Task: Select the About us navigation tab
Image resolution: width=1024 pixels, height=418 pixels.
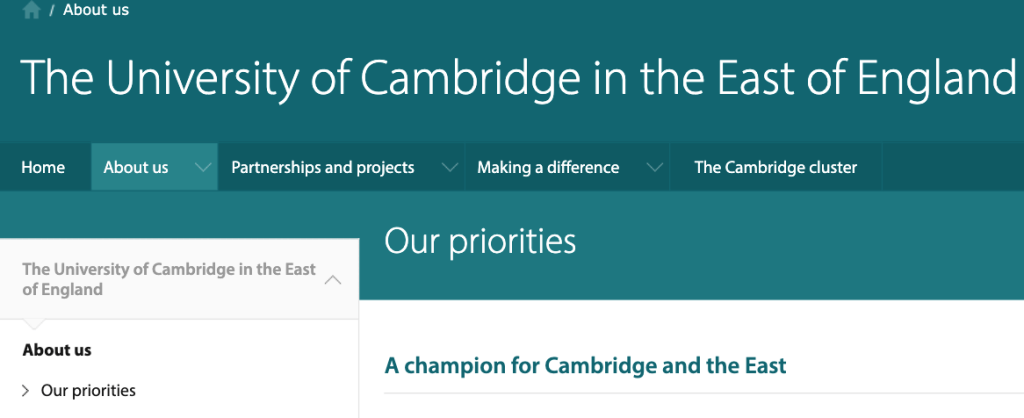Action: pyautogui.click(x=136, y=167)
